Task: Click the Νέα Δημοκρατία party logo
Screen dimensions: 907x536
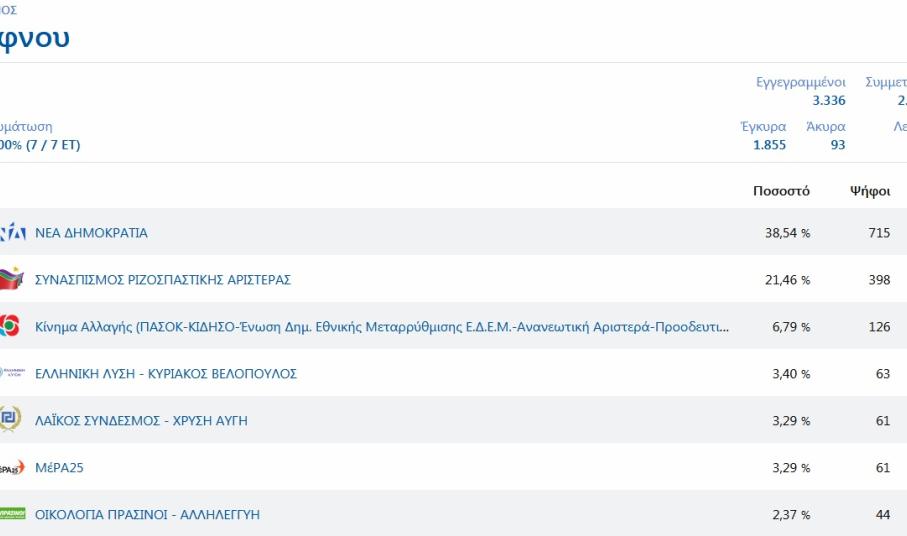Action: tap(12, 233)
